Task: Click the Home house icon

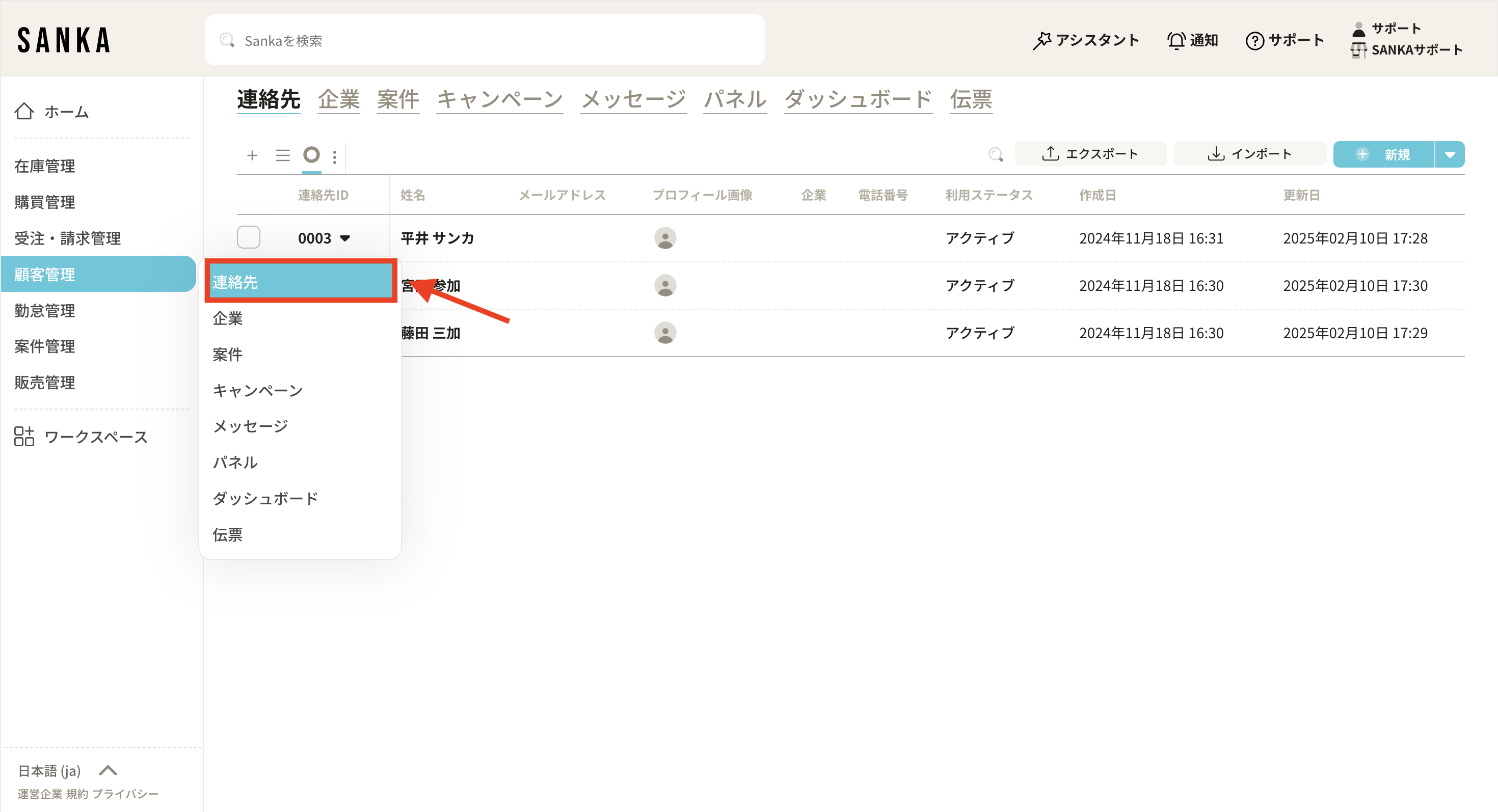Action: (24, 111)
